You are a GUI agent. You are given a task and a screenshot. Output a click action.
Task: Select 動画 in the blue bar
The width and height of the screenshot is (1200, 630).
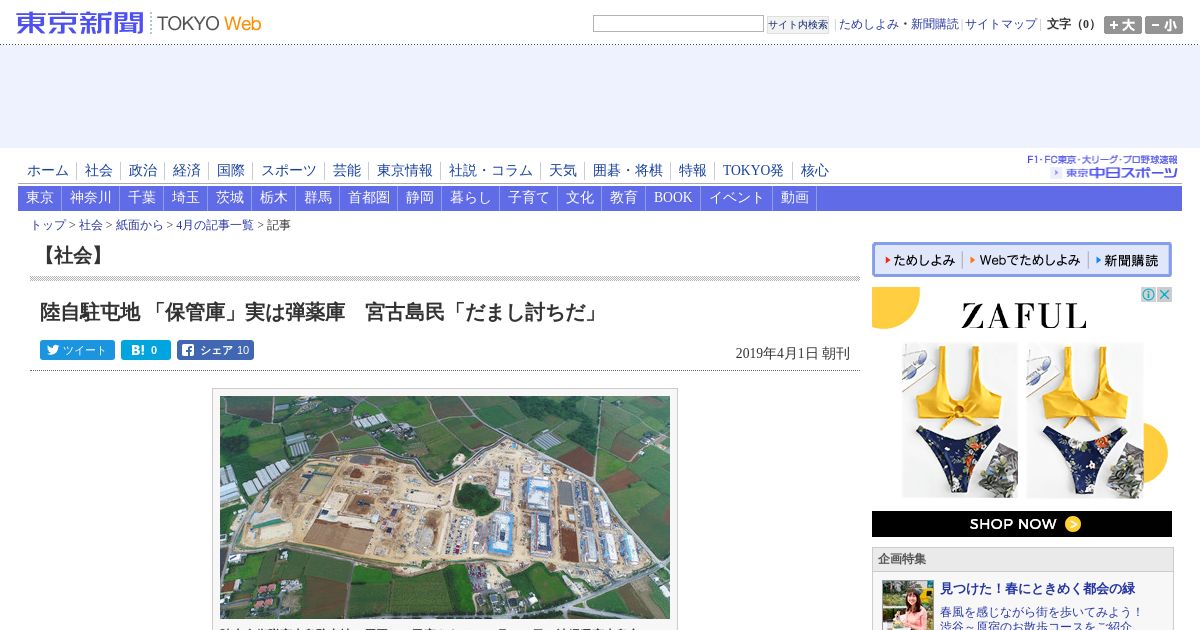[795, 198]
